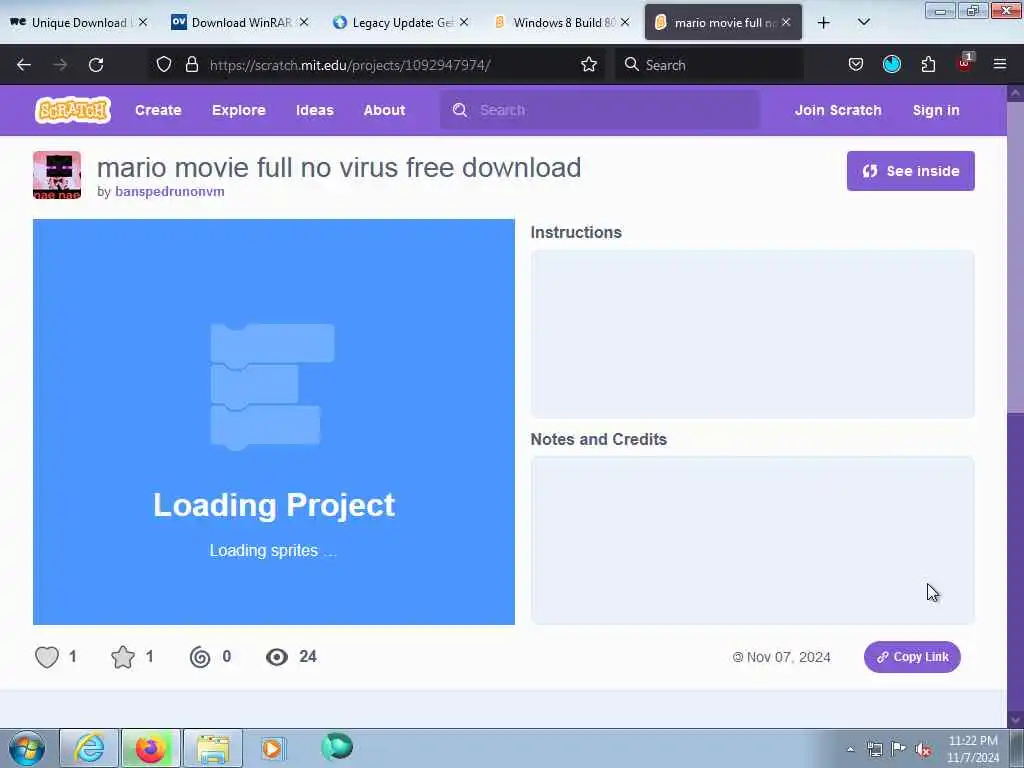1024x768 pixels.
Task: Click the network tray icon
Action: (x=874, y=749)
